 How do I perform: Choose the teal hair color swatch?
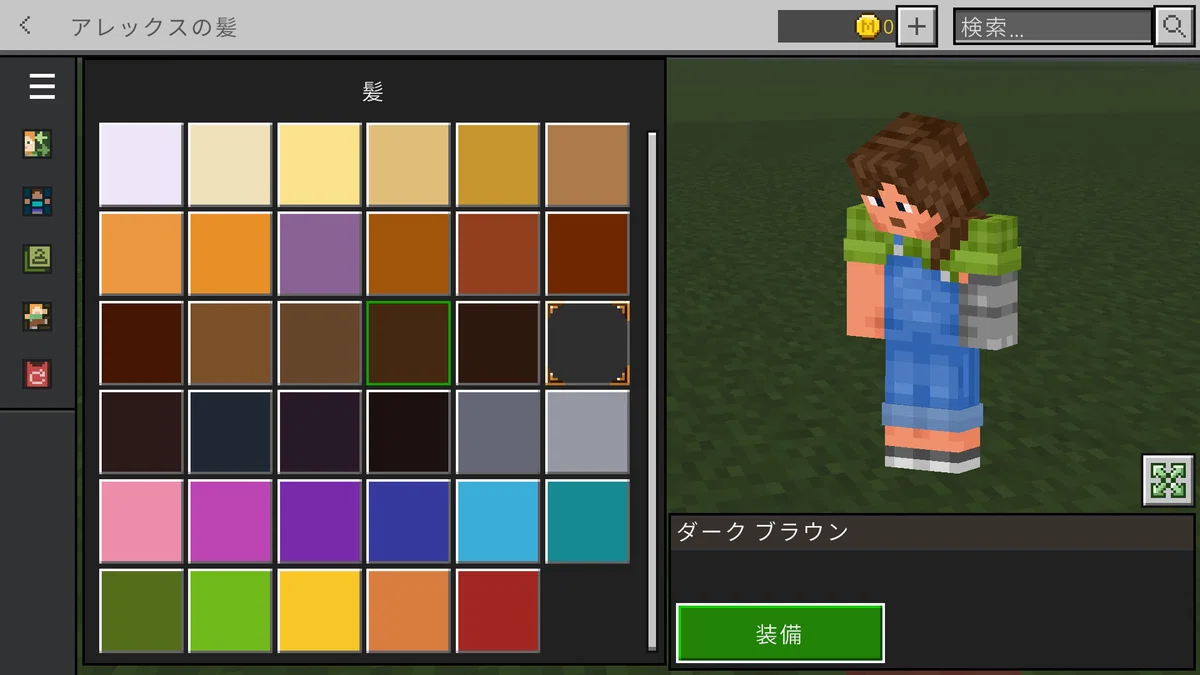tap(587, 521)
